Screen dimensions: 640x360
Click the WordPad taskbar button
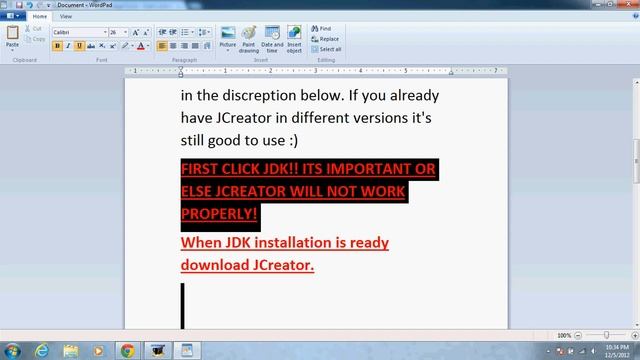[187, 351]
